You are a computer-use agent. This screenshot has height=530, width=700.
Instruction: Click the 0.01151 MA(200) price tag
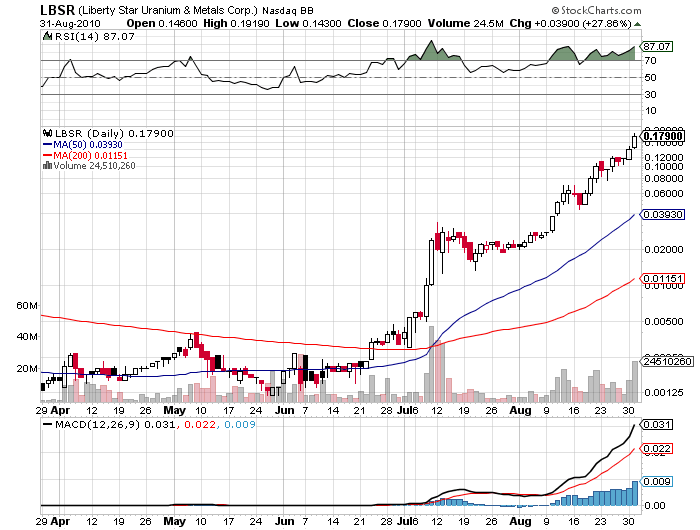point(662,279)
